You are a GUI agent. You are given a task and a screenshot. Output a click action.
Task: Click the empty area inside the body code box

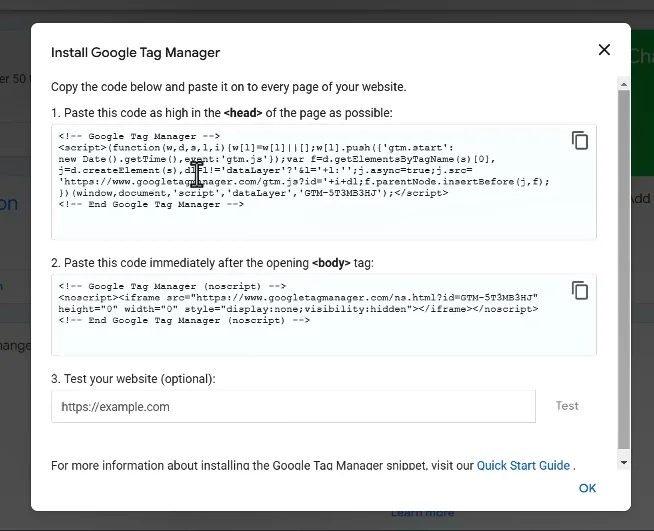(300, 338)
